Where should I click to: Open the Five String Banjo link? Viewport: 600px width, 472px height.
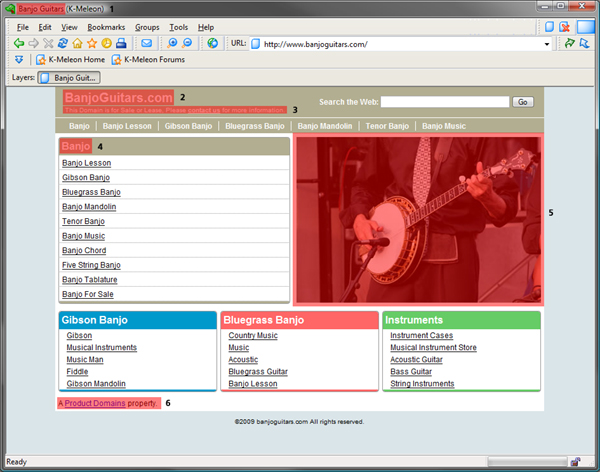point(91,265)
